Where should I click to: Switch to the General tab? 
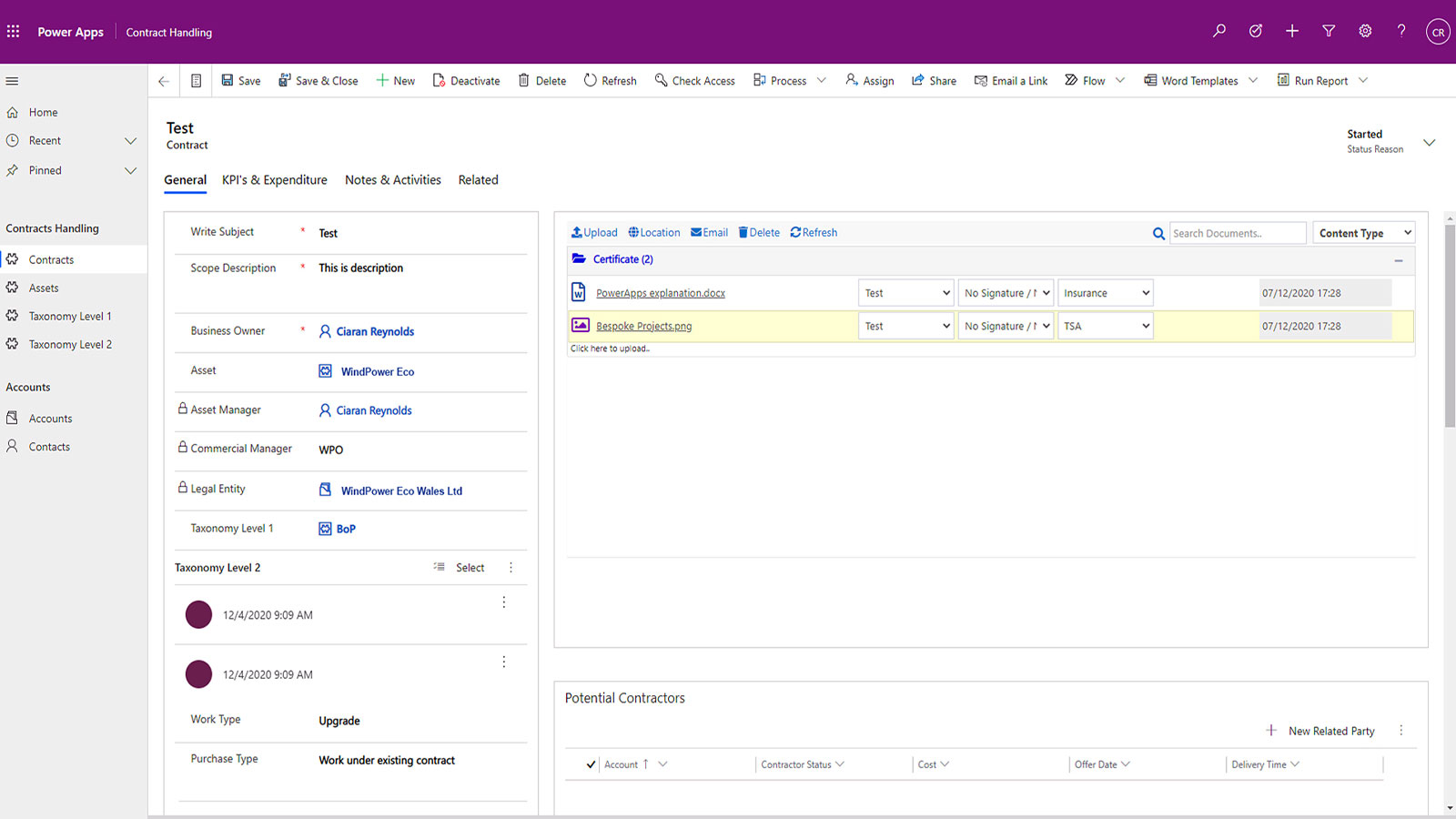click(186, 180)
